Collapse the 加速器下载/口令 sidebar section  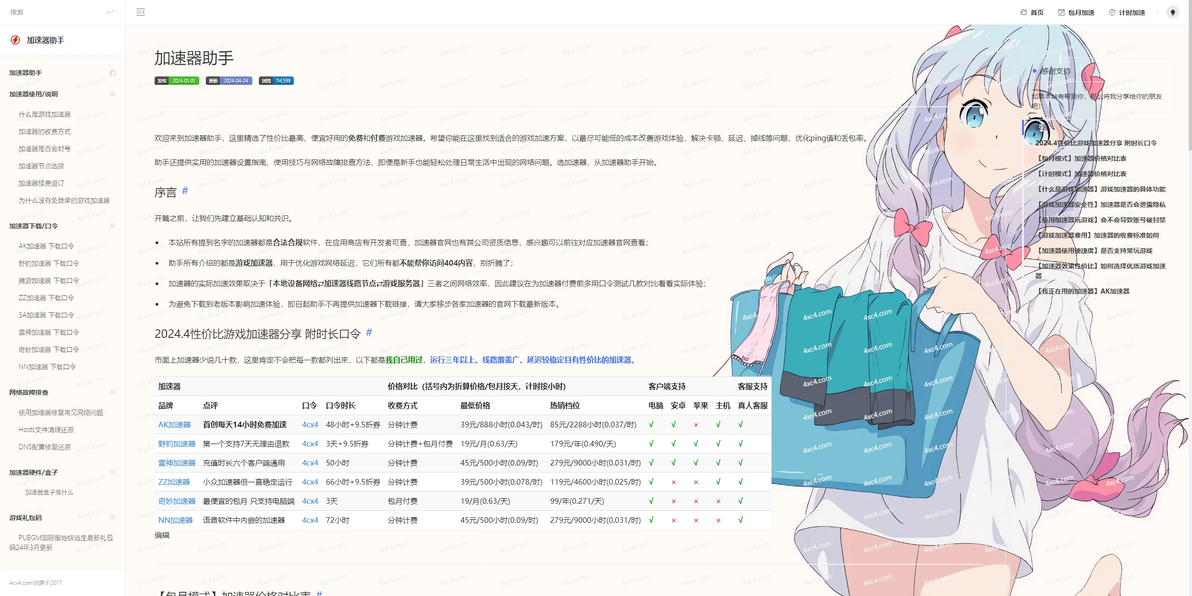pyautogui.click(x=113, y=226)
